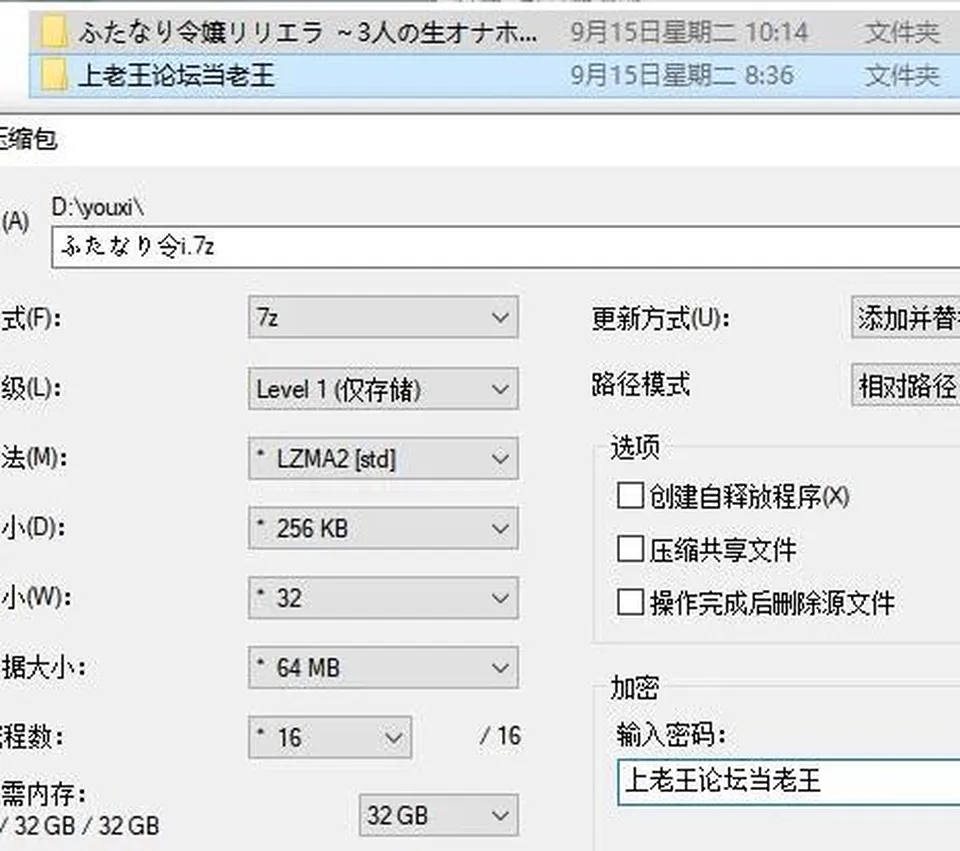Open the 7z archive format dropdown

click(383, 317)
